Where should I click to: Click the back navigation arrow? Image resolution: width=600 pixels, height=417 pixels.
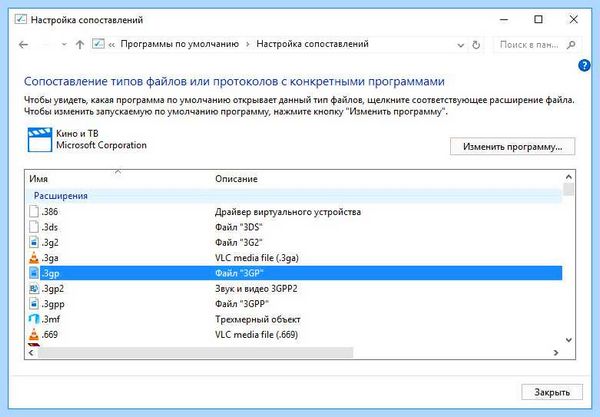click(x=23, y=45)
